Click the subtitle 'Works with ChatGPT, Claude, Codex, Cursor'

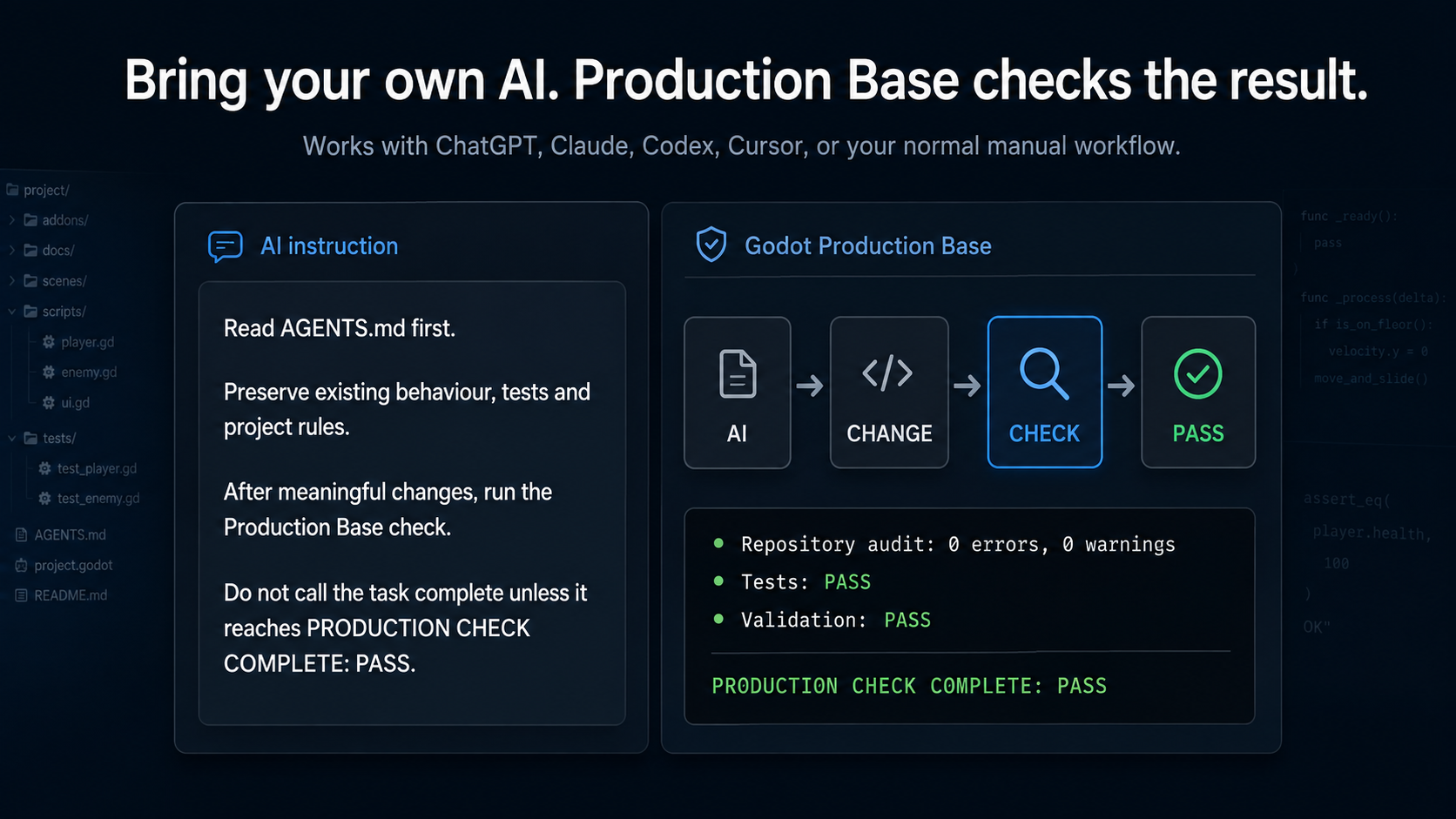click(x=554, y=145)
